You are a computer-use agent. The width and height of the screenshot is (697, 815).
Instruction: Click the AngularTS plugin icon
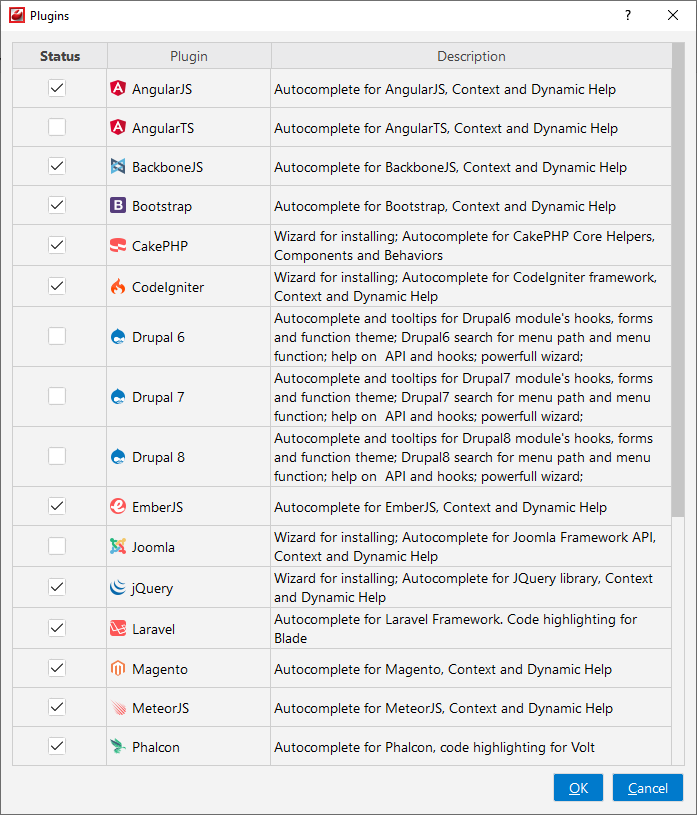pyautogui.click(x=118, y=127)
